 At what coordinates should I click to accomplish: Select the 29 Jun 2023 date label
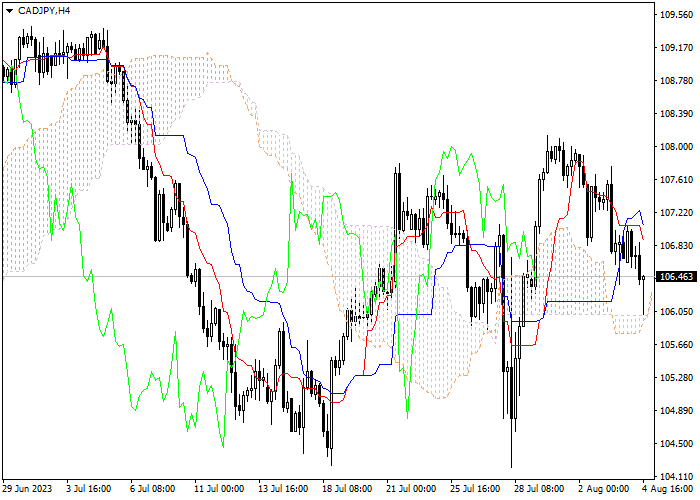[27, 488]
